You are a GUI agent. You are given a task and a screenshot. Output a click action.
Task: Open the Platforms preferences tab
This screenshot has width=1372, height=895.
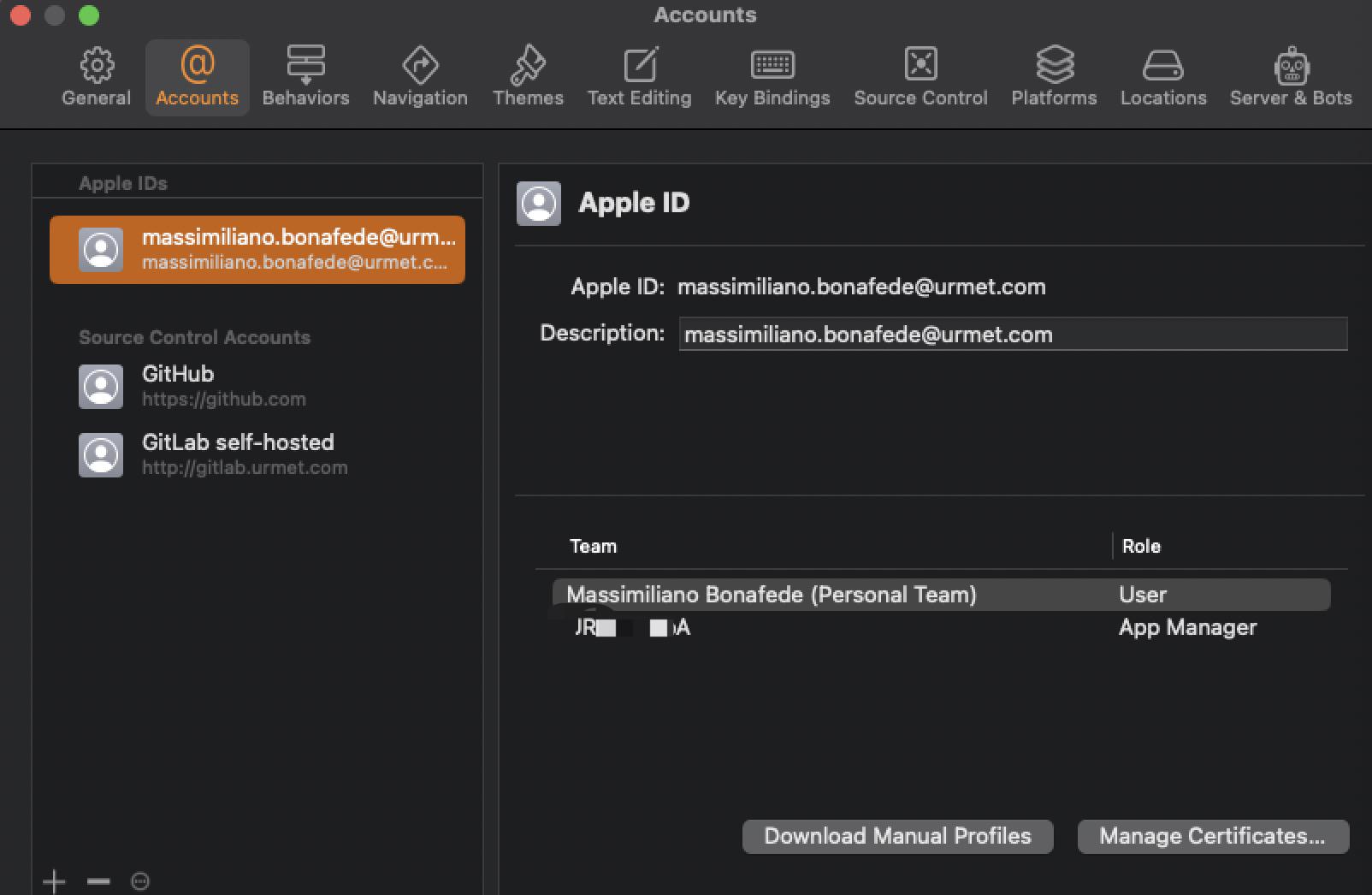[1054, 77]
